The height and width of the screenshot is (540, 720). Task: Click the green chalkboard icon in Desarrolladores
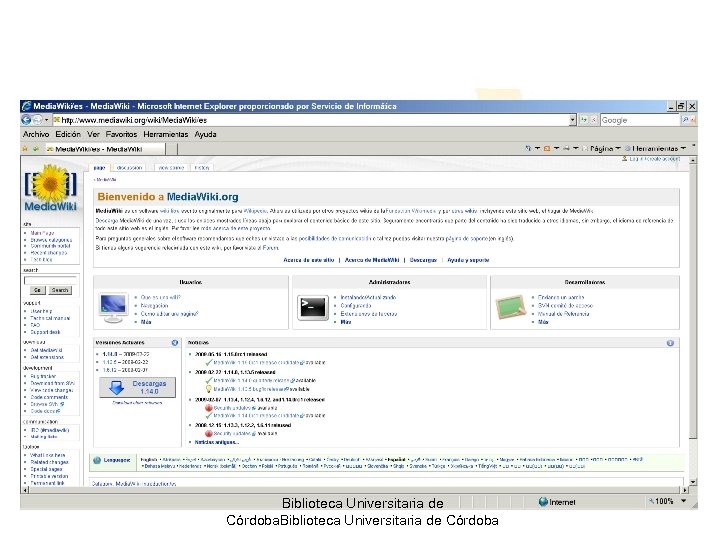point(511,307)
